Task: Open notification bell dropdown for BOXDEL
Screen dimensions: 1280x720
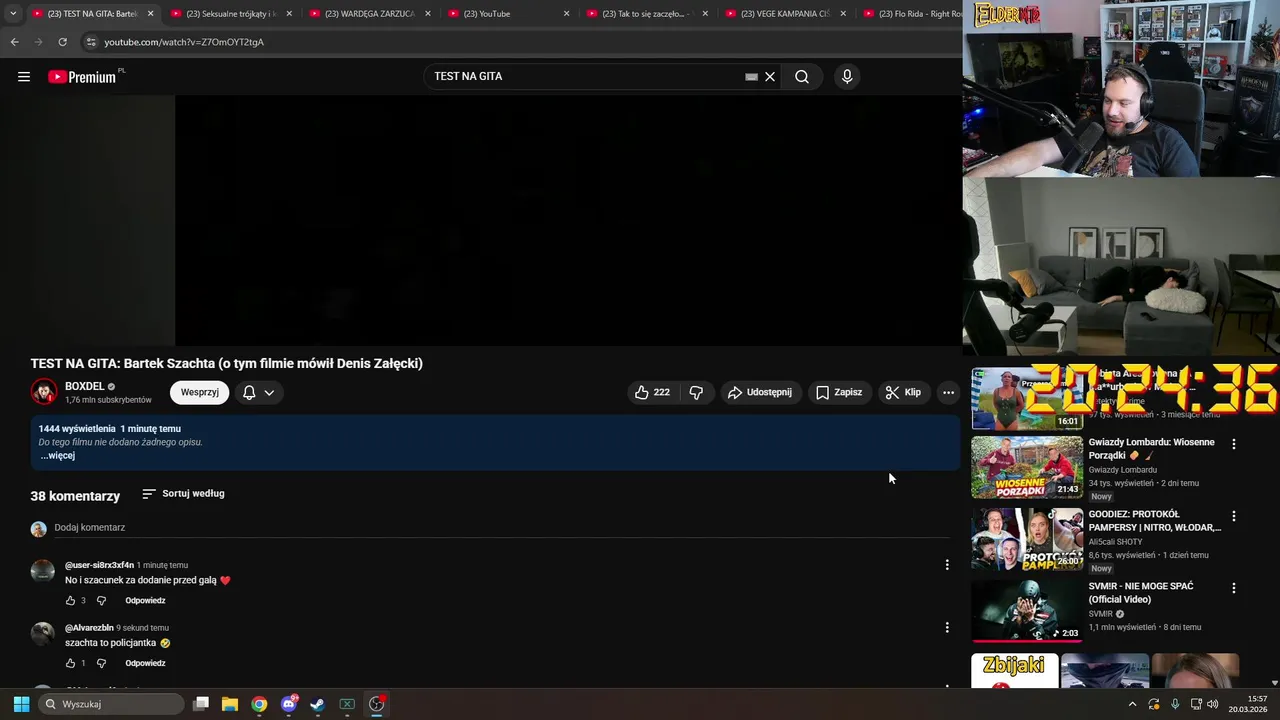Action: (258, 392)
